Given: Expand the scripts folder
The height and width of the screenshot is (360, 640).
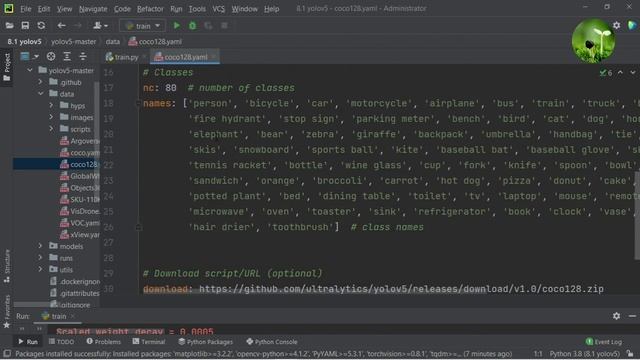Looking at the screenshot, I should click(51, 129).
